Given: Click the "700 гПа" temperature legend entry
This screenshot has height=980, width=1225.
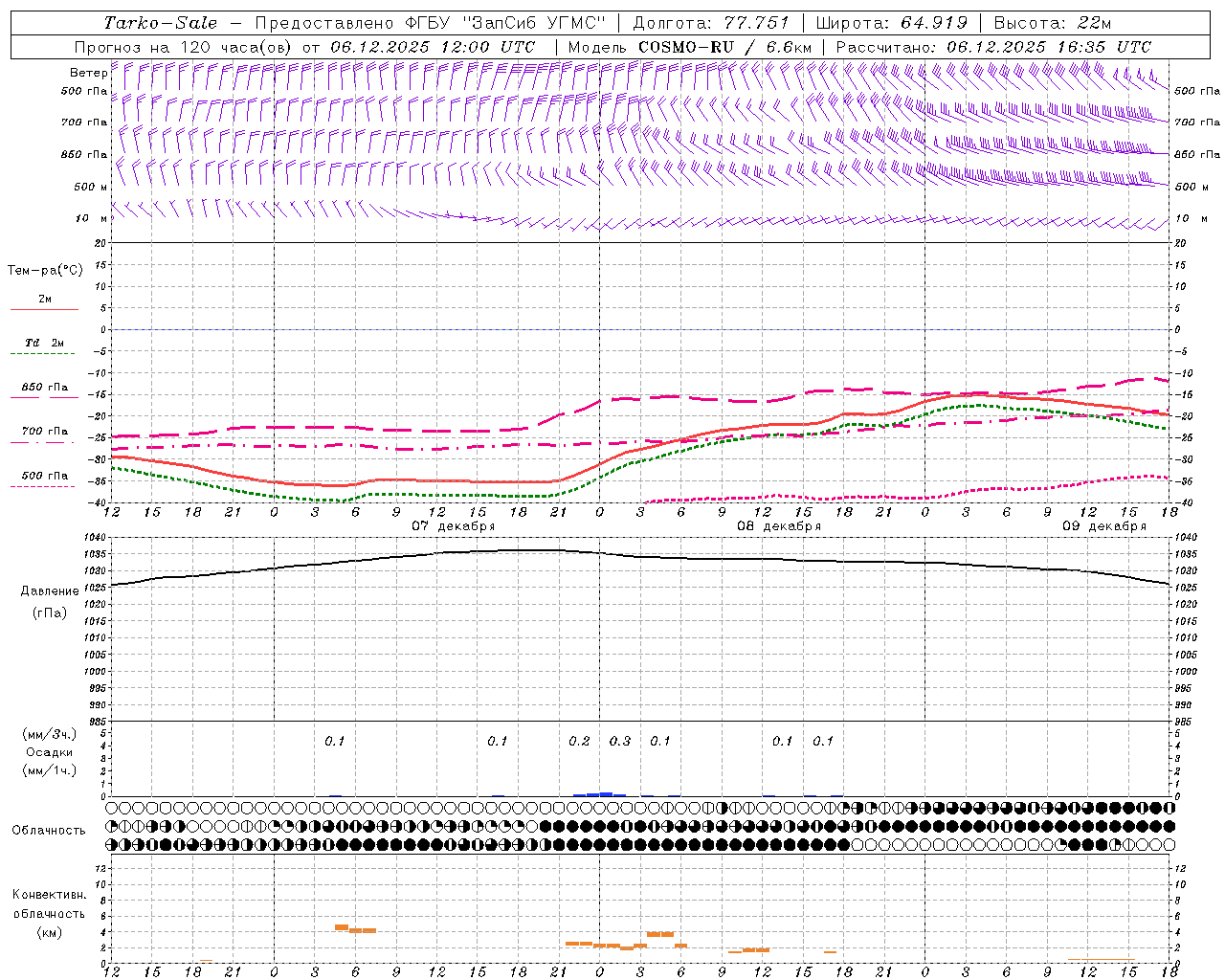Looking at the screenshot, I should (44, 431).
